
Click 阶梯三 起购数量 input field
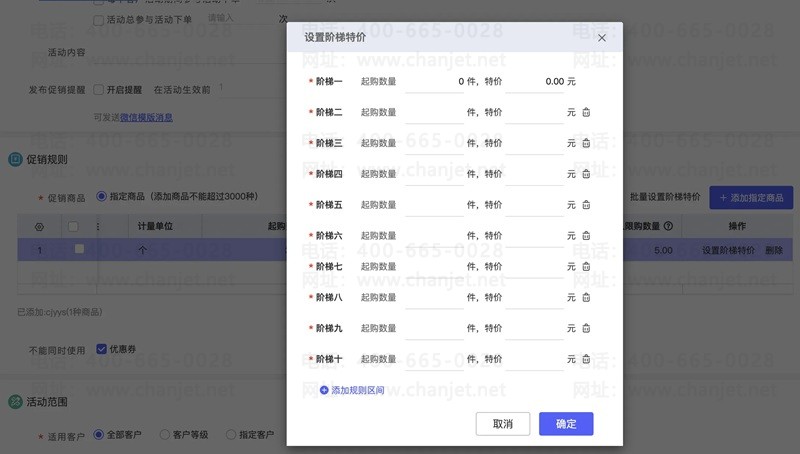[435, 144]
